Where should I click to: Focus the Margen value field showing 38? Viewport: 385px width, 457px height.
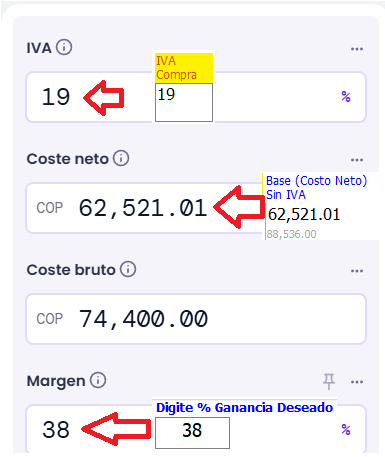196,429
